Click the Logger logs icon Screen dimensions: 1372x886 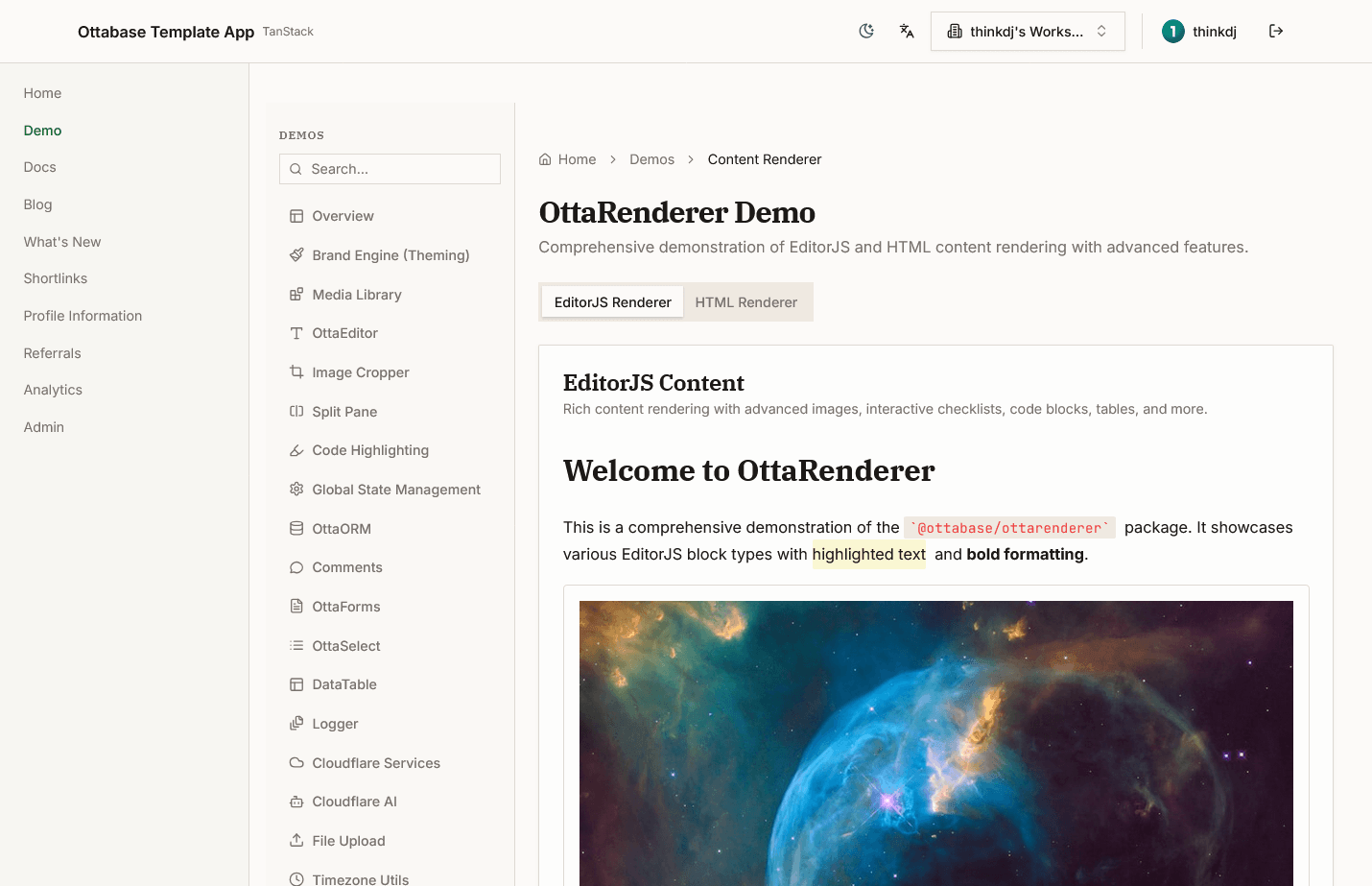click(x=296, y=724)
